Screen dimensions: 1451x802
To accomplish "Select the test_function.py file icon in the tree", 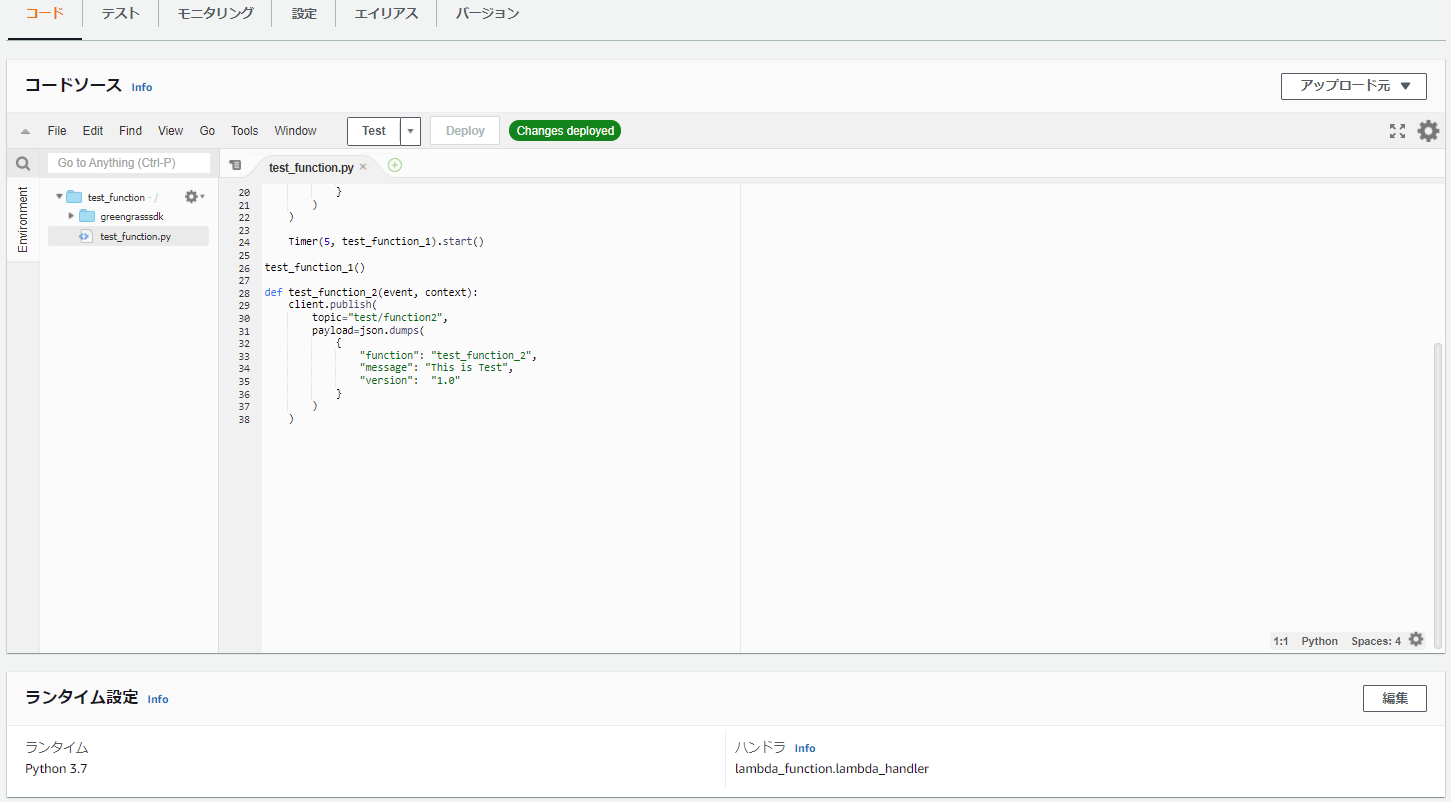I will (x=86, y=237).
